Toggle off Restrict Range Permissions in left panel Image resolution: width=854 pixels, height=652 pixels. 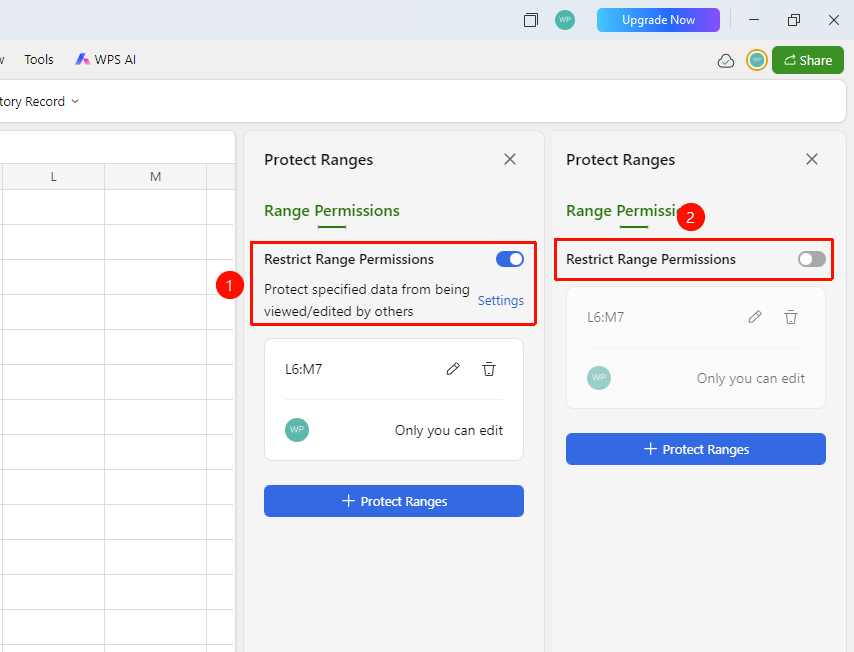click(x=510, y=259)
